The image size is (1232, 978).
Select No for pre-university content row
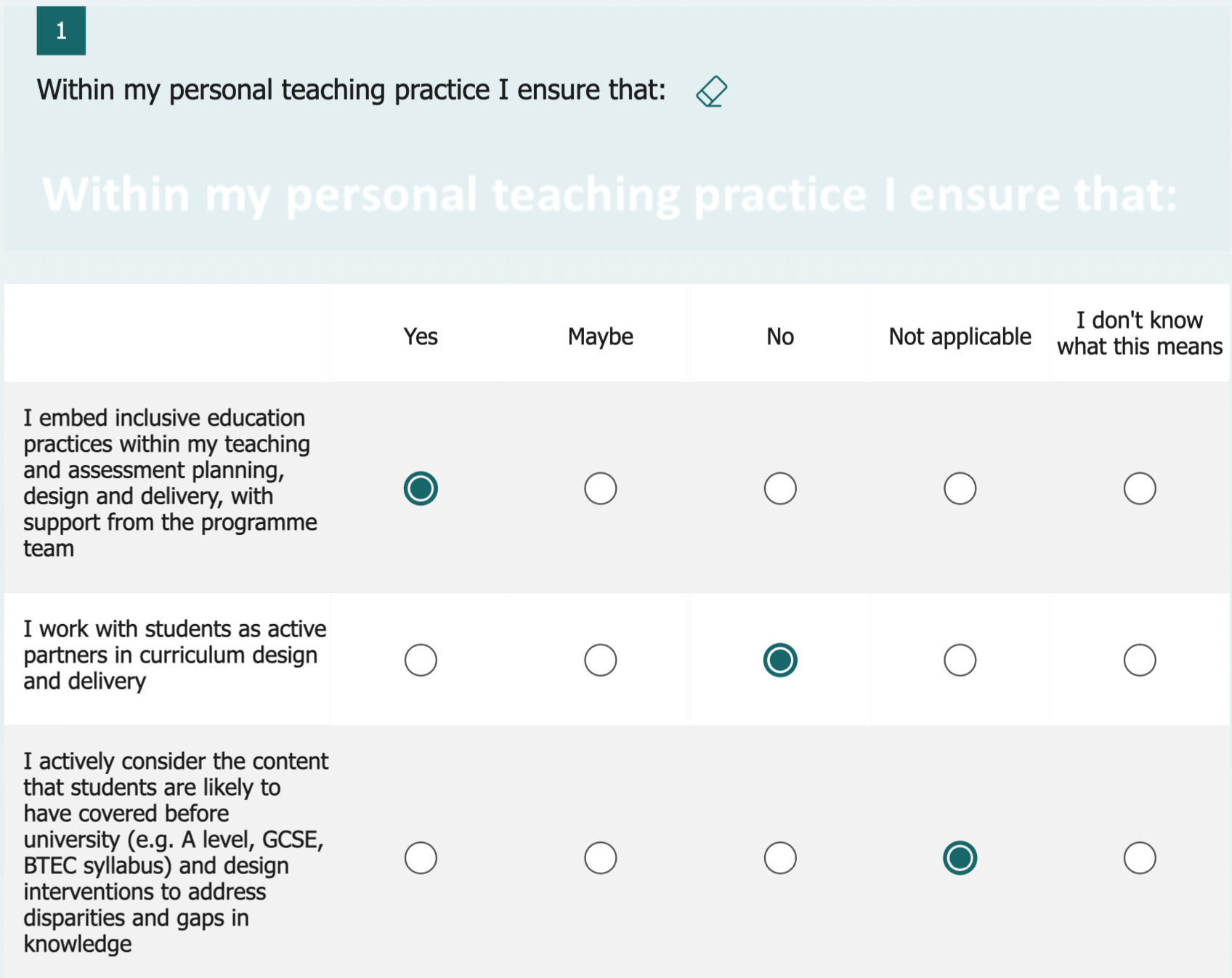pyautogui.click(x=780, y=858)
